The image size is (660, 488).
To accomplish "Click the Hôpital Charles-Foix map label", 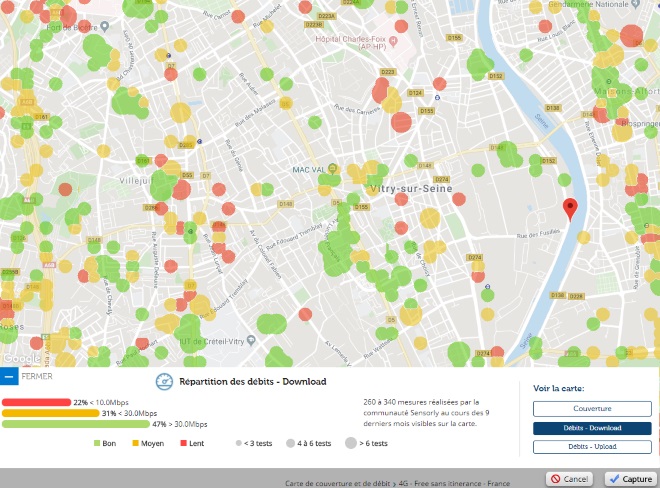I will (x=354, y=41).
